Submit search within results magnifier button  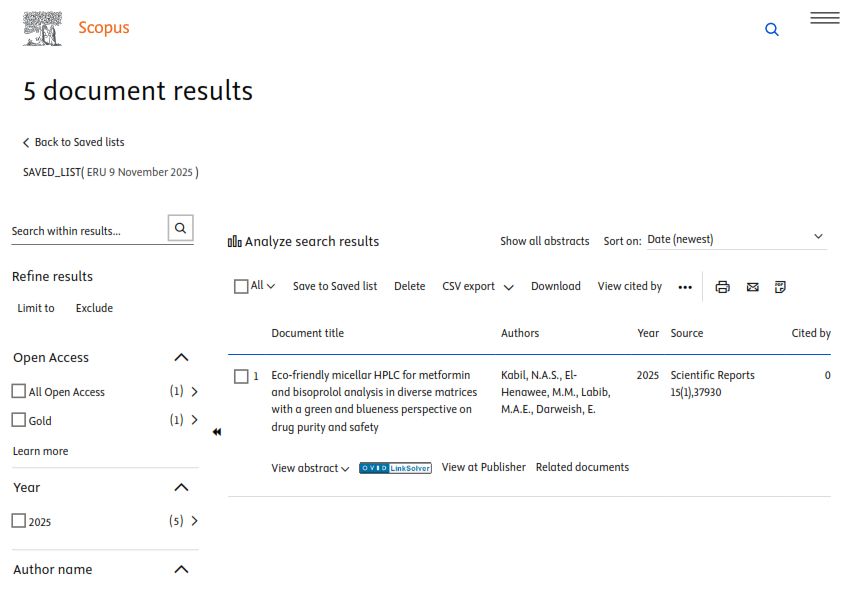pos(180,228)
